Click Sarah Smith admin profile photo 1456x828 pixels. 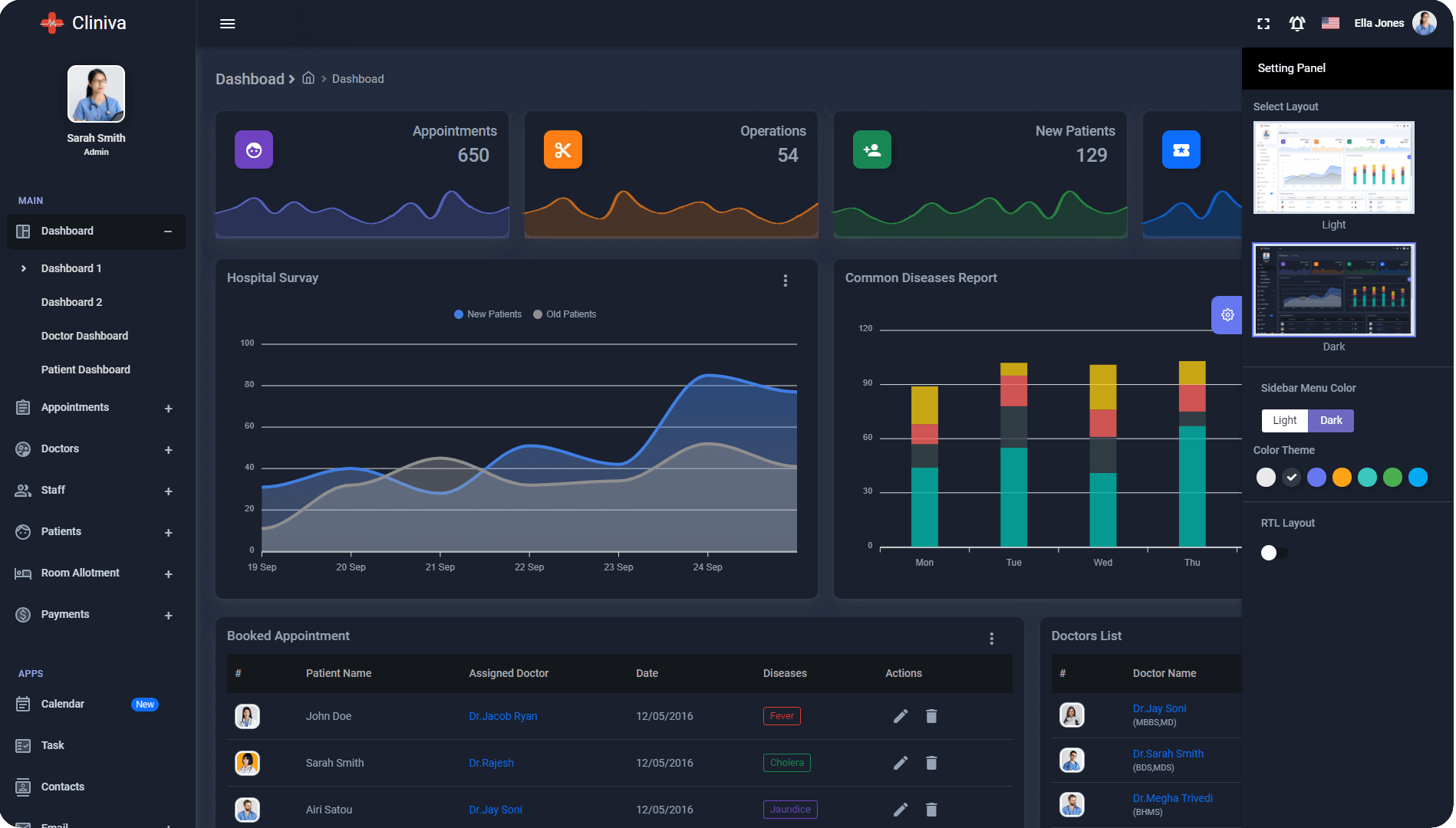[96, 94]
